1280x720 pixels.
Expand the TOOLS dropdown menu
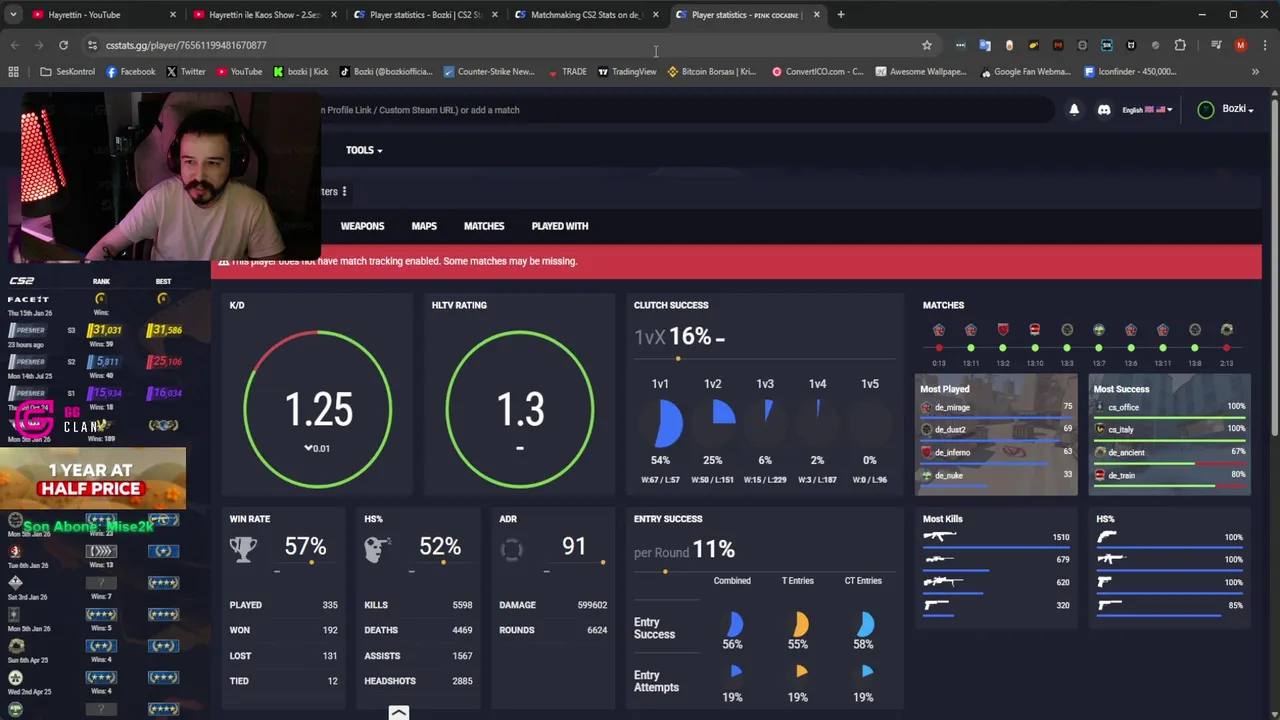[364, 150]
